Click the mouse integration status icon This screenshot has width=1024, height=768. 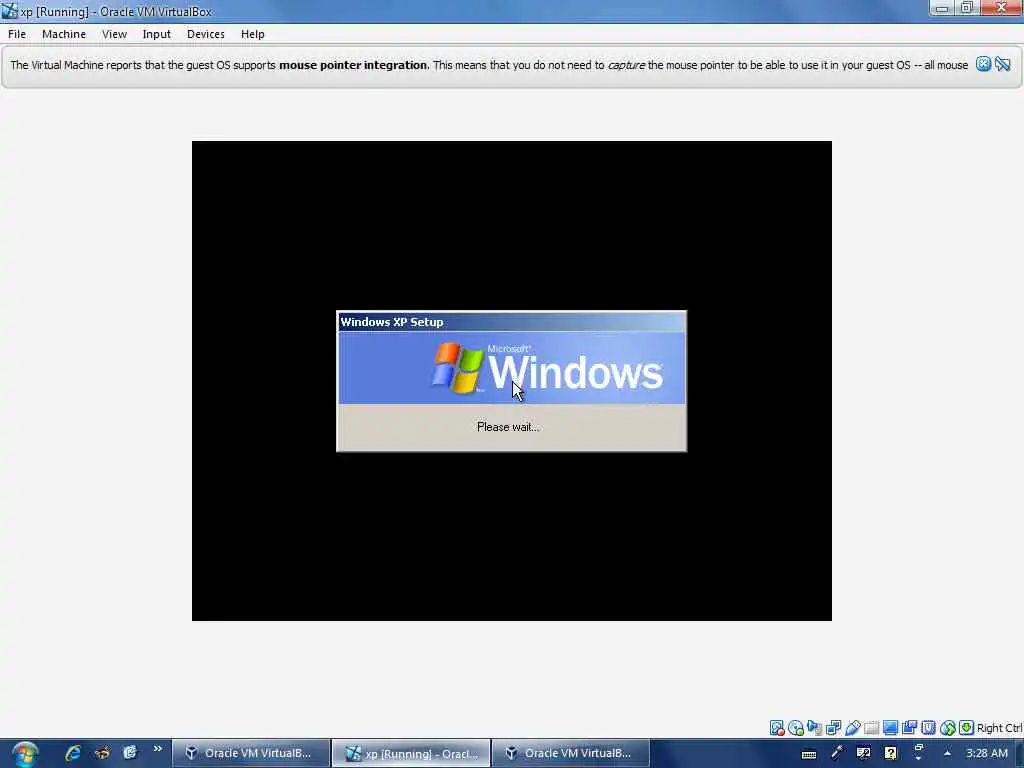948,728
